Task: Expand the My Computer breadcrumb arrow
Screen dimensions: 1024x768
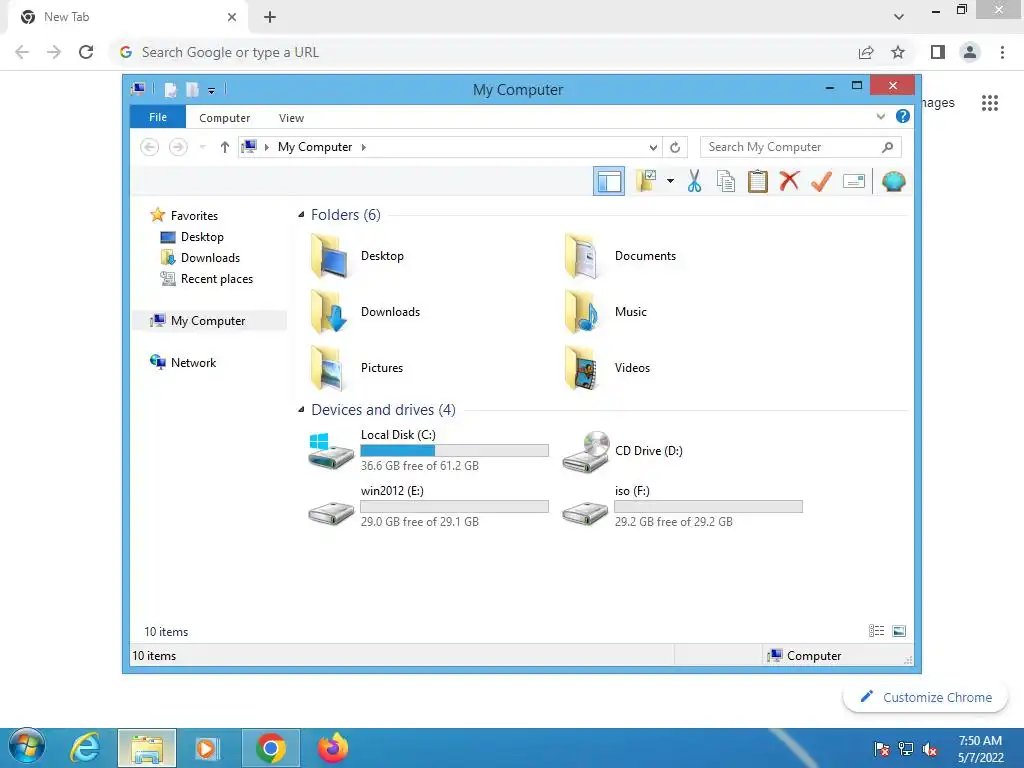Action: (x=364, y=147)
